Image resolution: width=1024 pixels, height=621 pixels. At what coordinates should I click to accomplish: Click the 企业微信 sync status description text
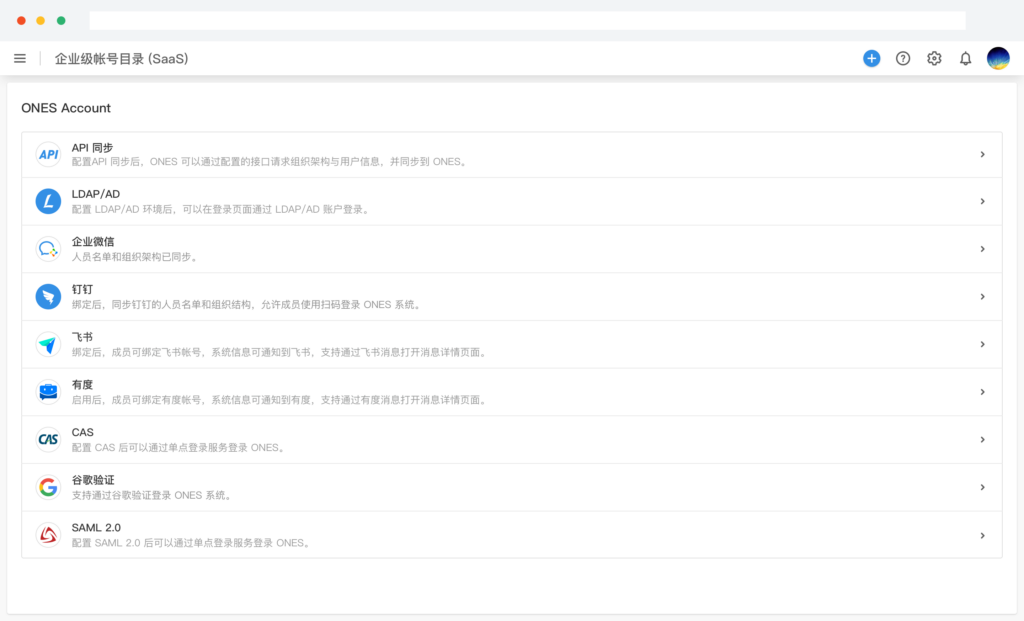[134, 257]
